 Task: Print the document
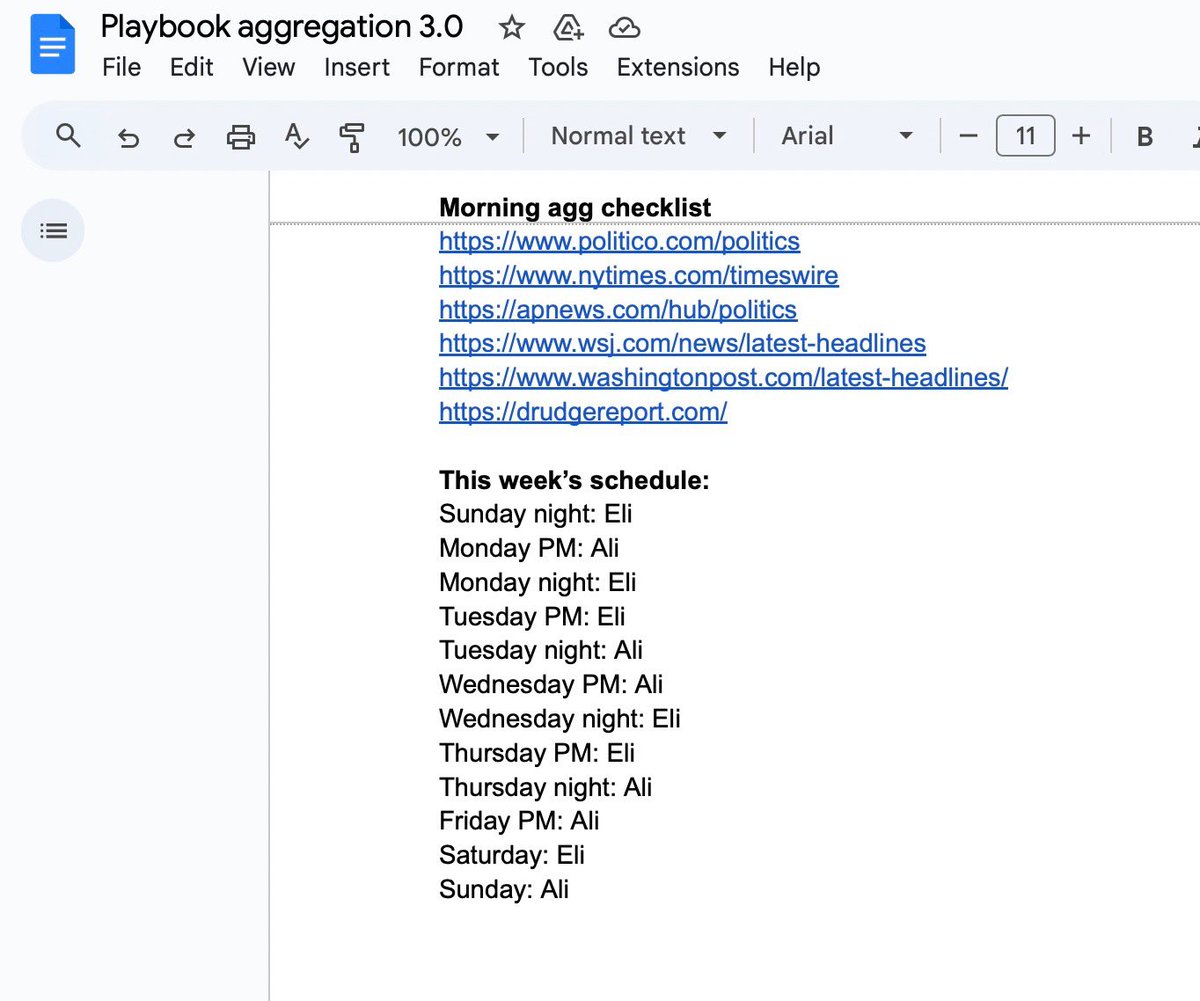(x=240, y=137)
